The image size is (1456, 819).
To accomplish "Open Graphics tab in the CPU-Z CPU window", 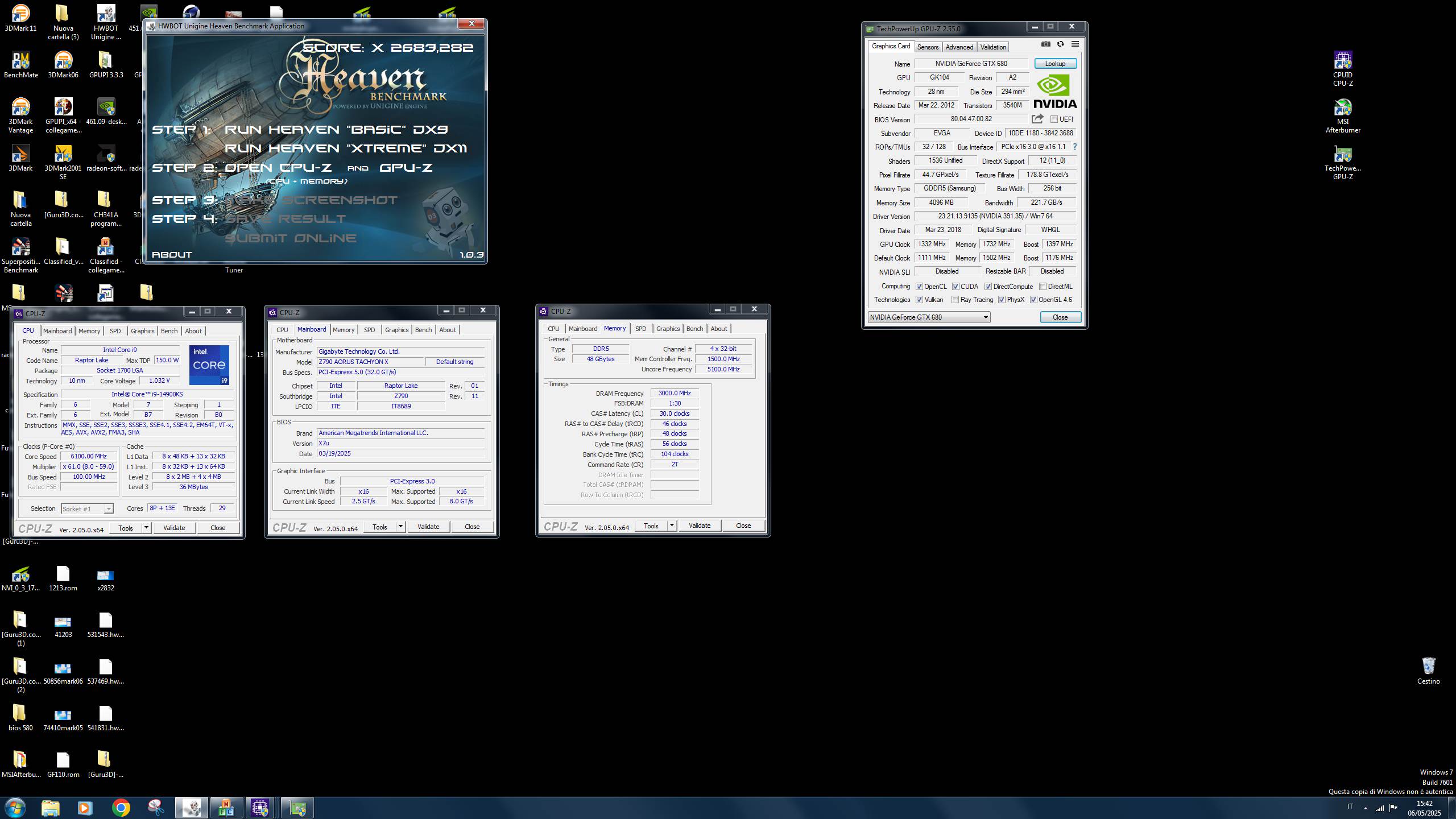I will (x=142, y=331).
